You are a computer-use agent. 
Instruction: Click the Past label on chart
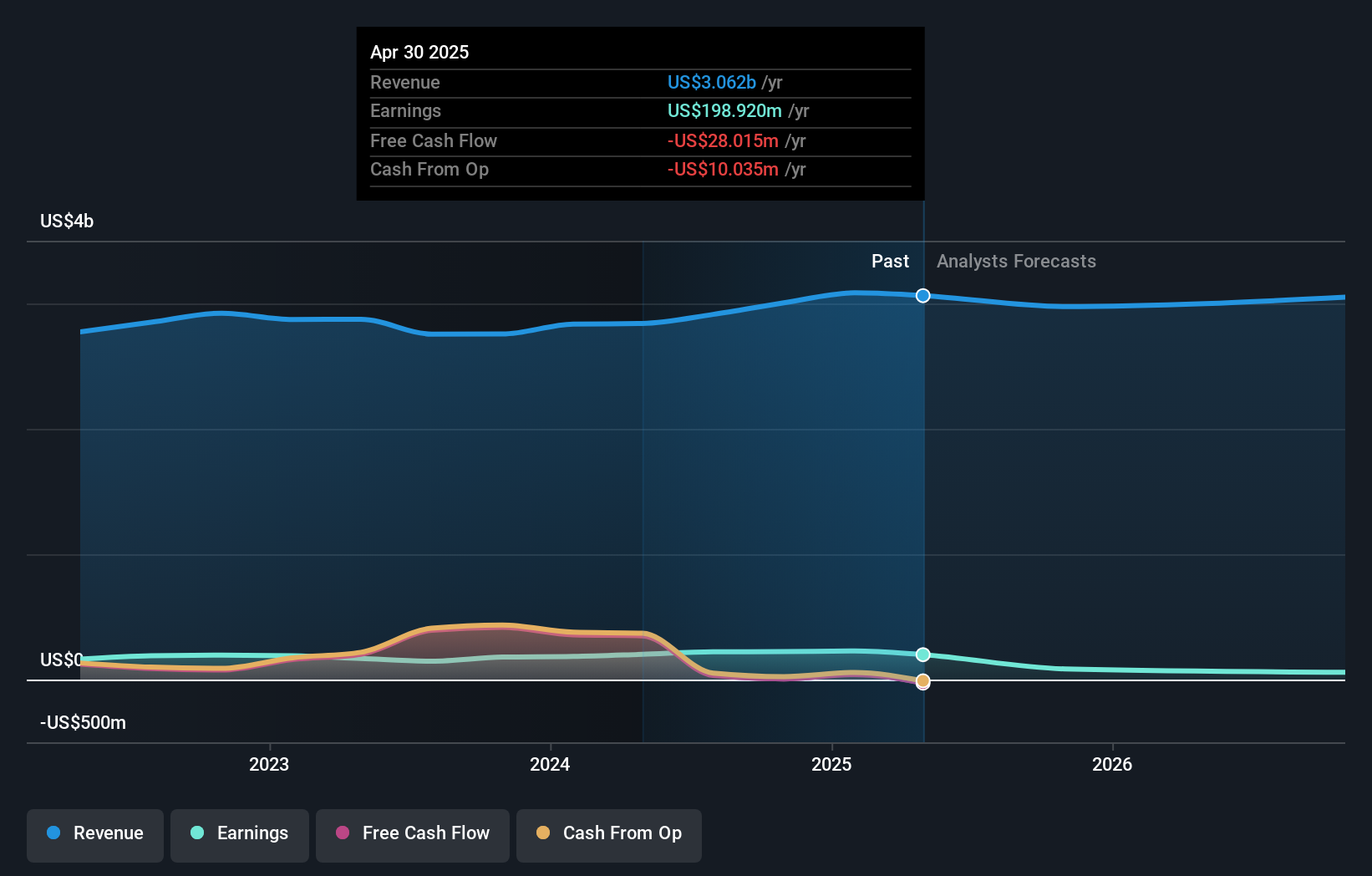tap(890, 261)
